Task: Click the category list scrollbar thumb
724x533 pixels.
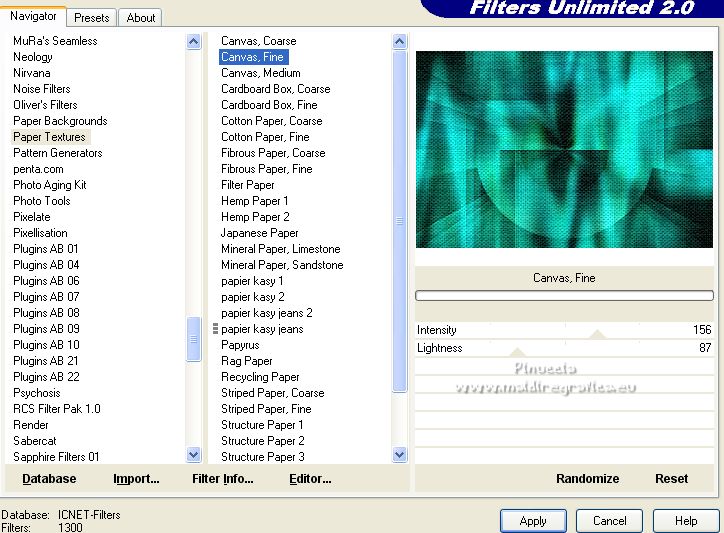Action: click(193, 339)
